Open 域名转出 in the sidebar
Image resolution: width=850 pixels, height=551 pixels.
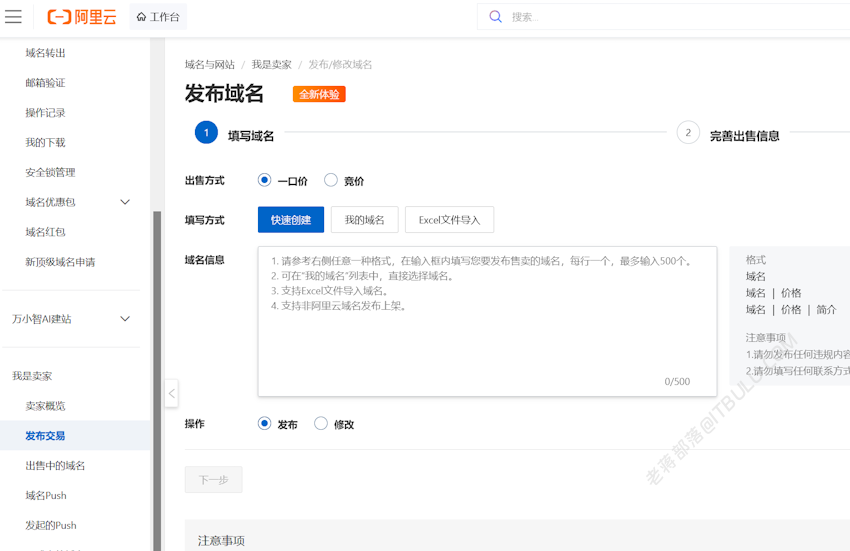point(46,53)
